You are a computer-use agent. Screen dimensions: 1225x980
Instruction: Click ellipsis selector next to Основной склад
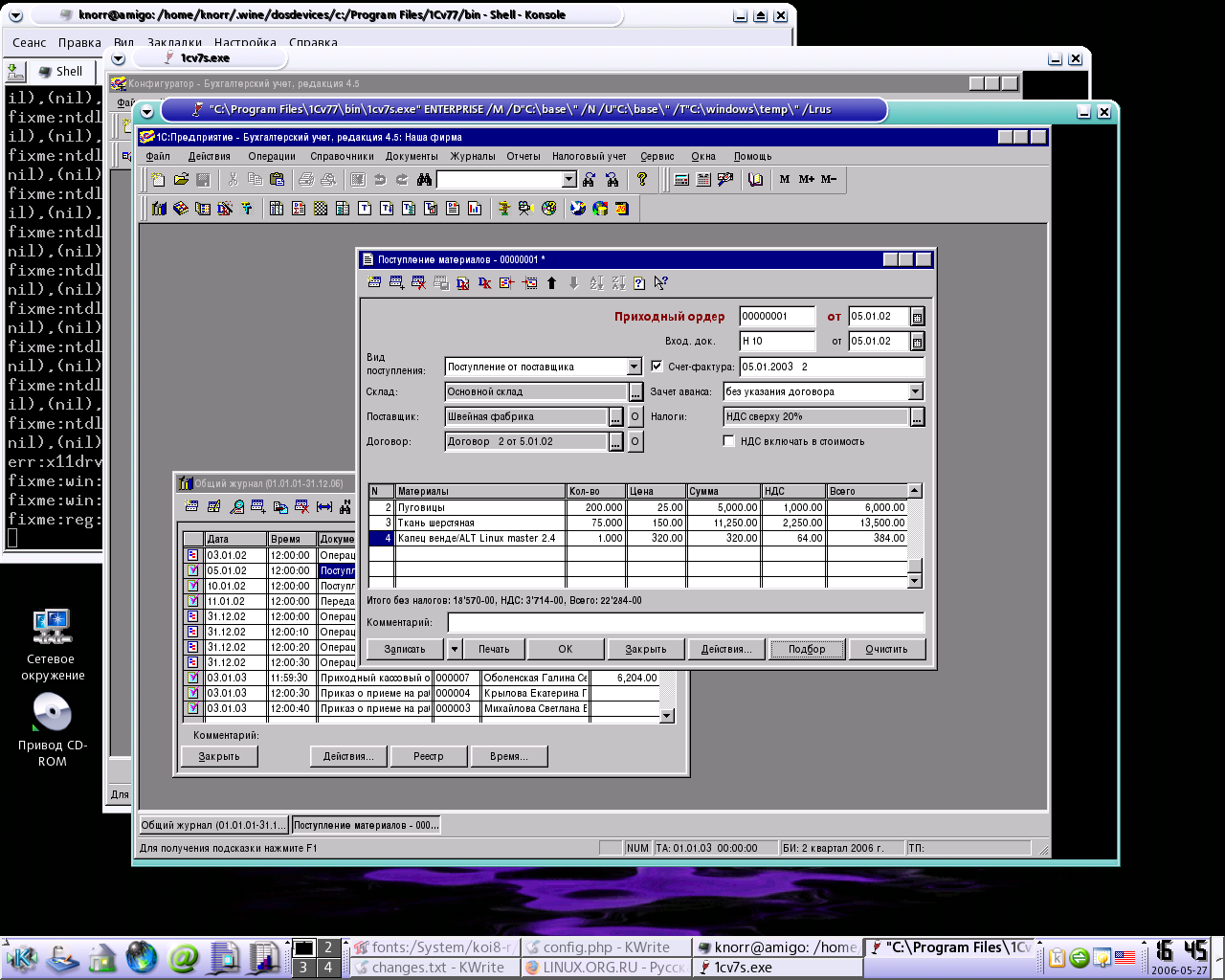pyautogui.click(x=635, y=391)
